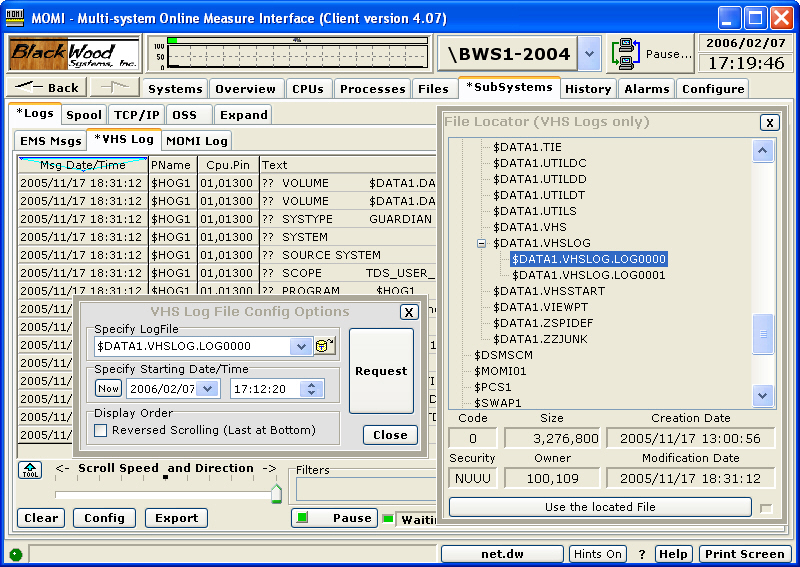Select $DATA1.VHSLOG.LOG0001 in the file tree
The image size is (800, 567).
click(x=588, y=275)
